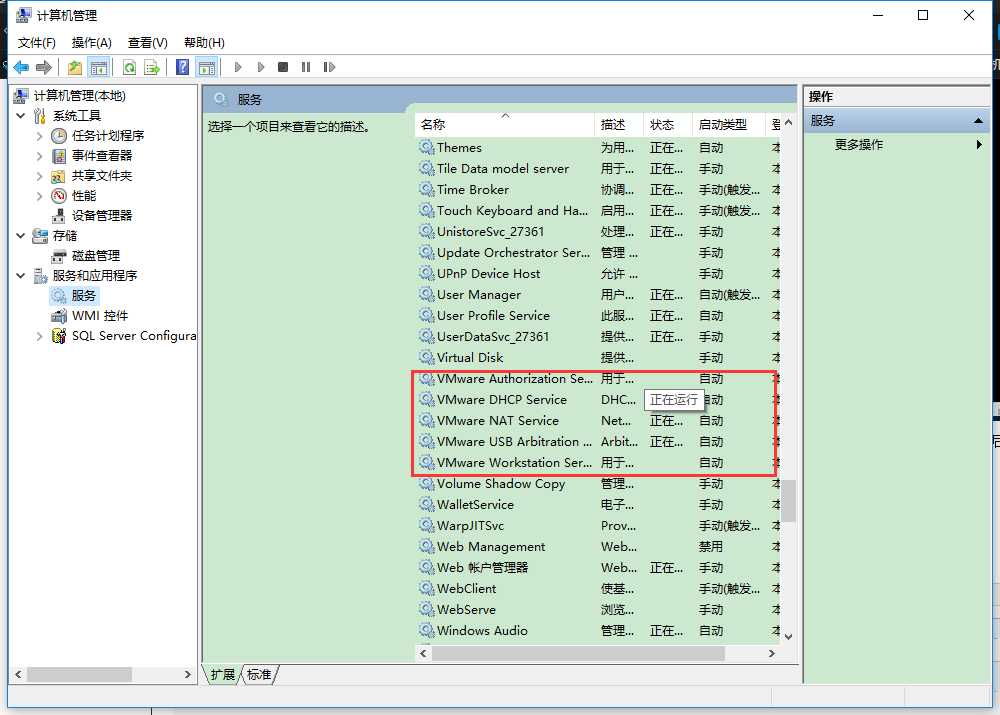Viewport: 1000px width, 715px height.
Task: Open Disk Management (磁盘管理) in tree
Action: pyautogui.click(x=96, y=256)
